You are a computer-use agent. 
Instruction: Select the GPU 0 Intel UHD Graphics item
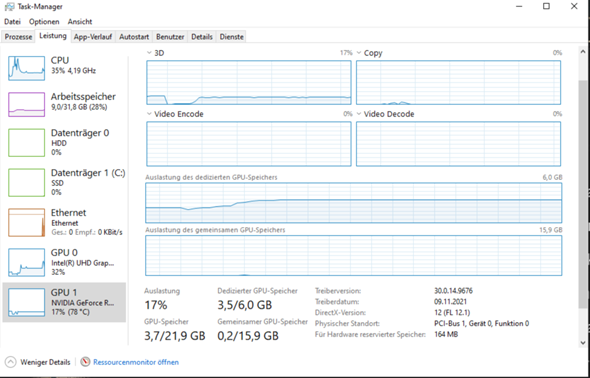[65, 262]
